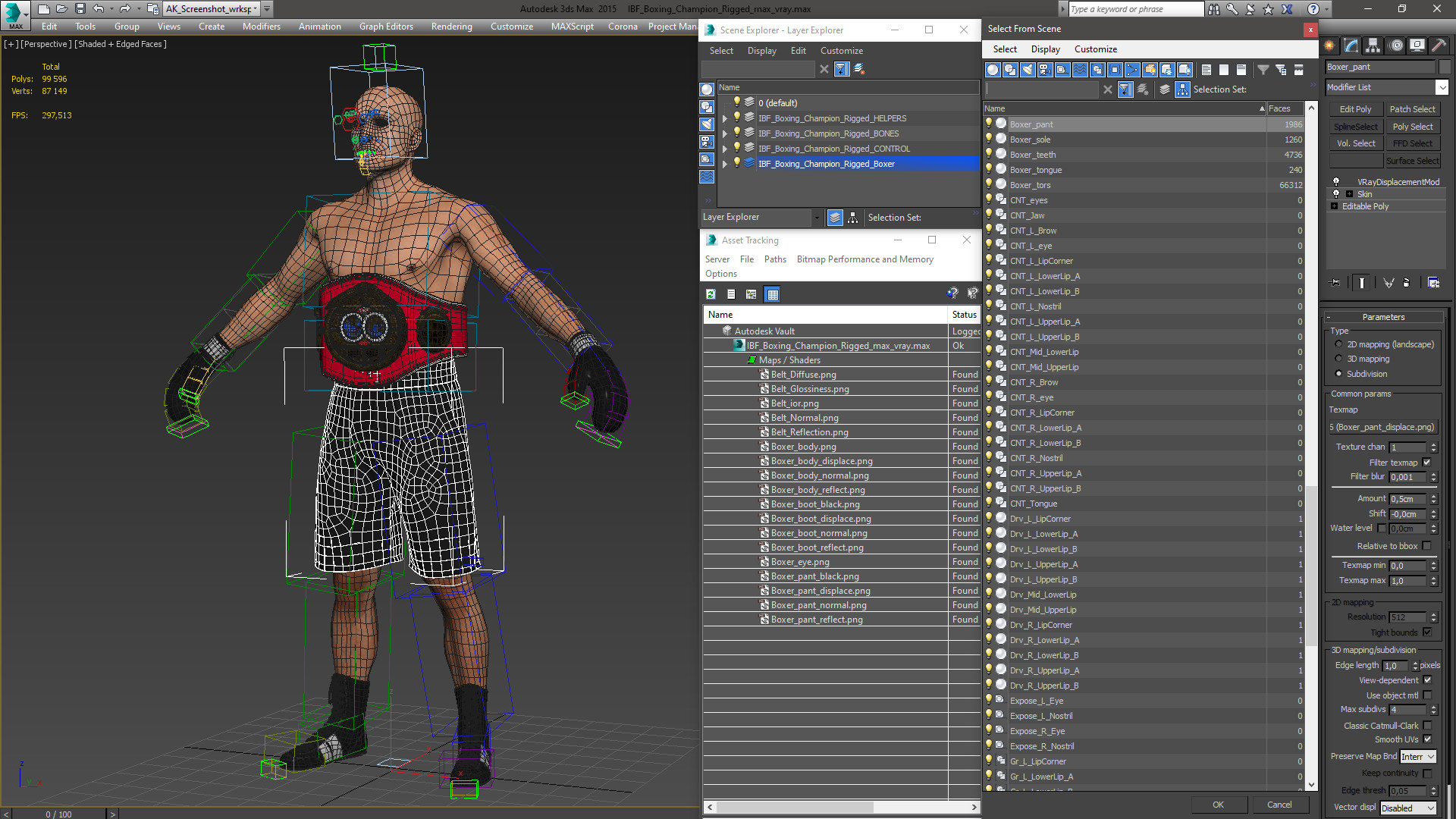Open Preserve Map Bnd dropdown

(x=1418, y=757)
